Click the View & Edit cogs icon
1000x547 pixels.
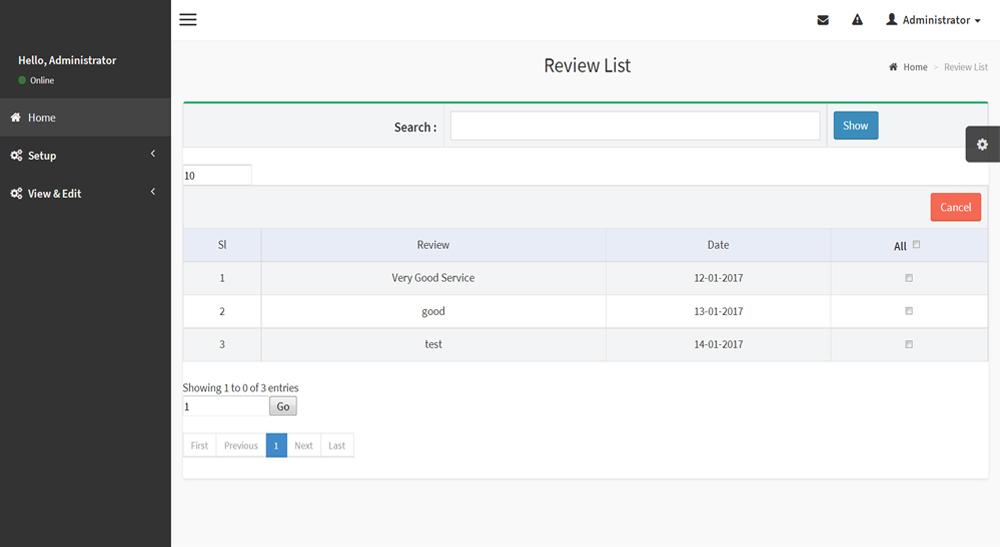[x=16, y=193]
